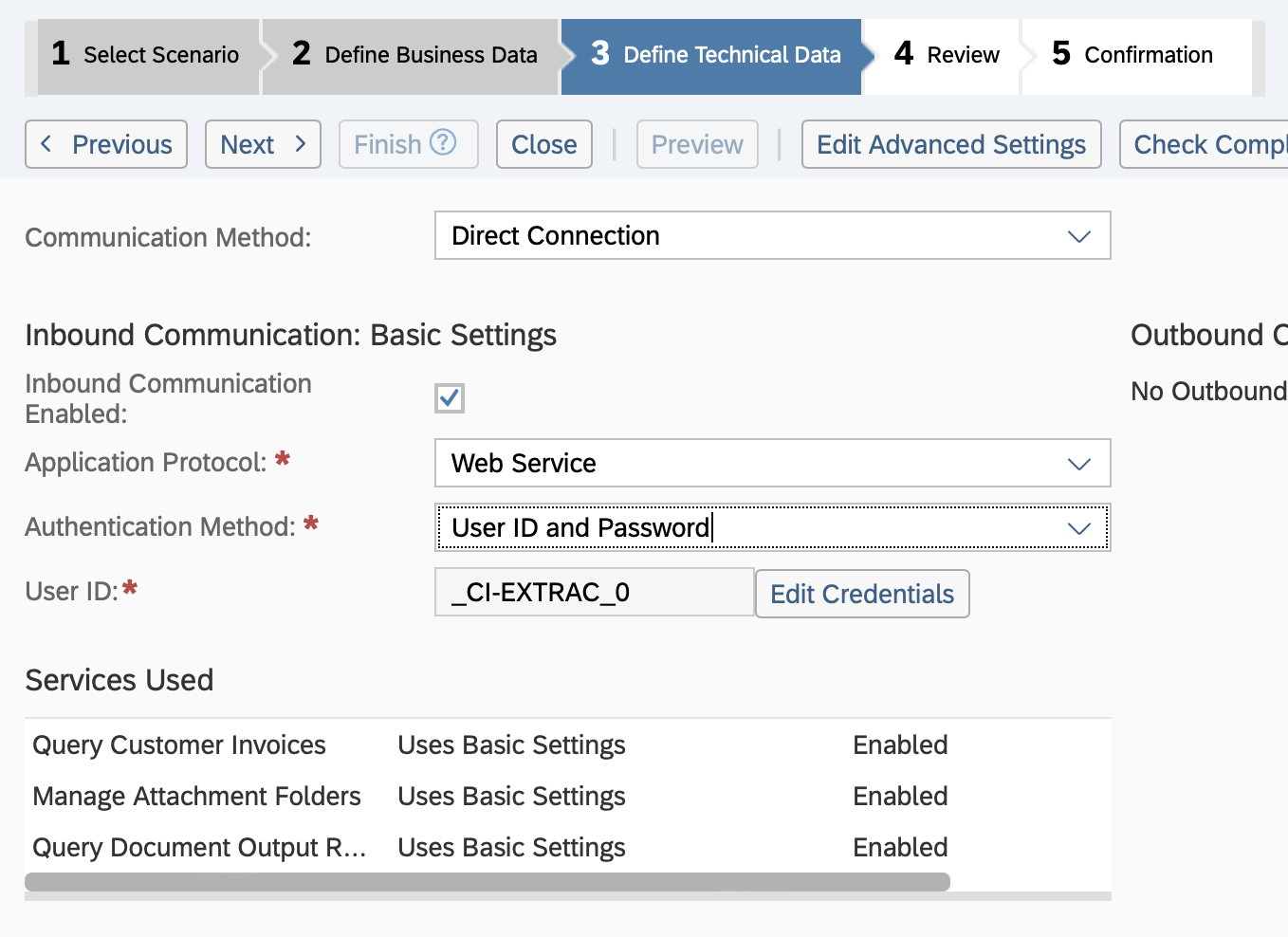This screenshot has width=1288, height=937.
Task: Click the Edit Advanced Settings button
Action: tap(951, 144)
